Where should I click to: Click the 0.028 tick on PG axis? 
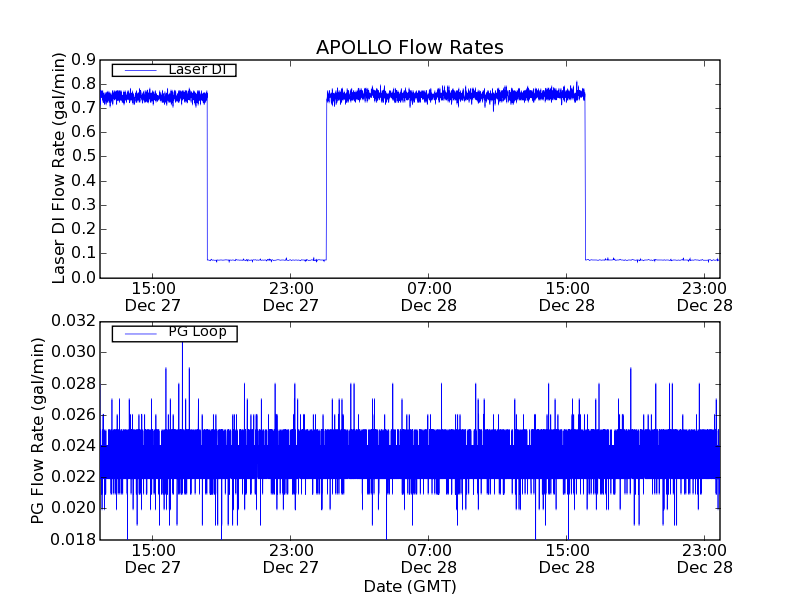click(73, 384)
